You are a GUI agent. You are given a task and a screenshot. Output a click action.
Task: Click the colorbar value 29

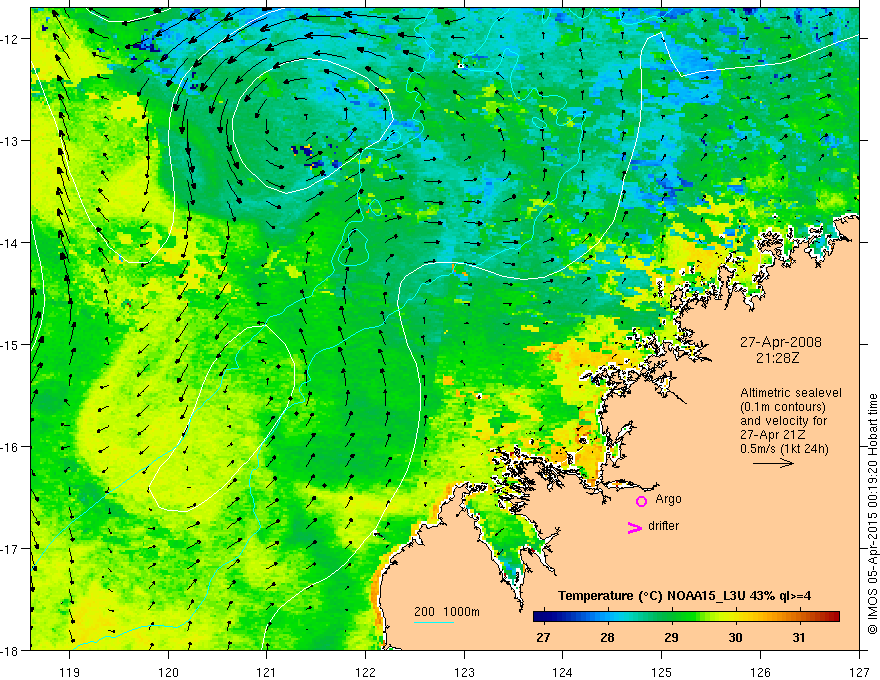pyautogui.click(x=671, y=638)
